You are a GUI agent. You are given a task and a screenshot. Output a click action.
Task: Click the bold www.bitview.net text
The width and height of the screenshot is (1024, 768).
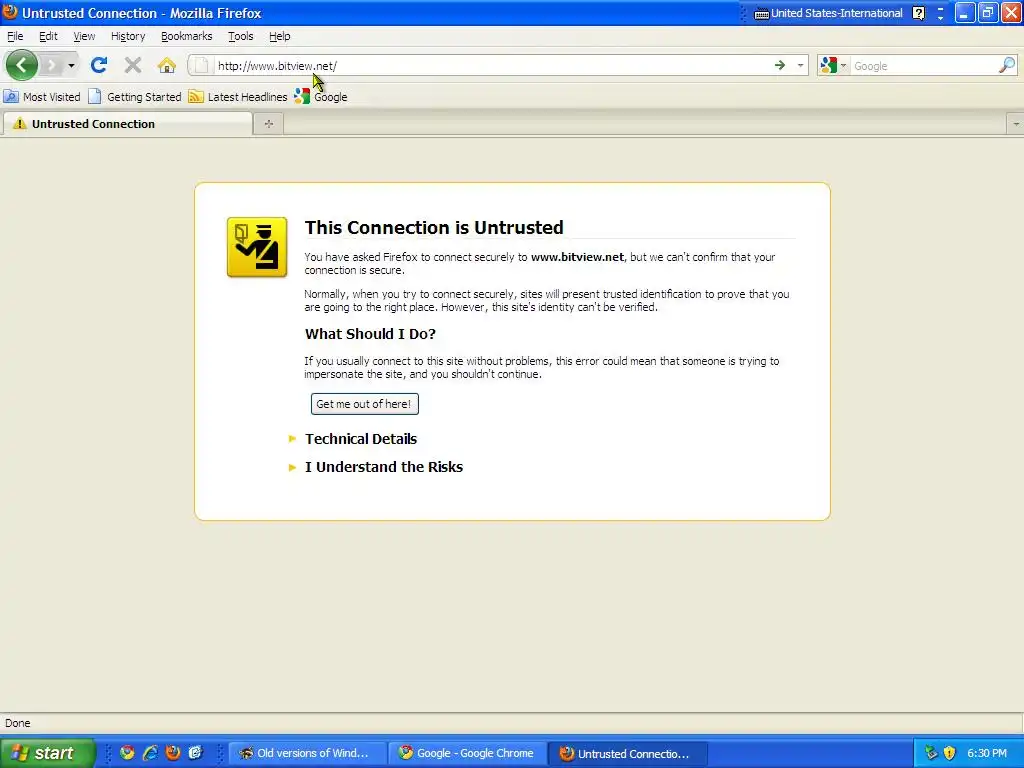coord(577,257)
